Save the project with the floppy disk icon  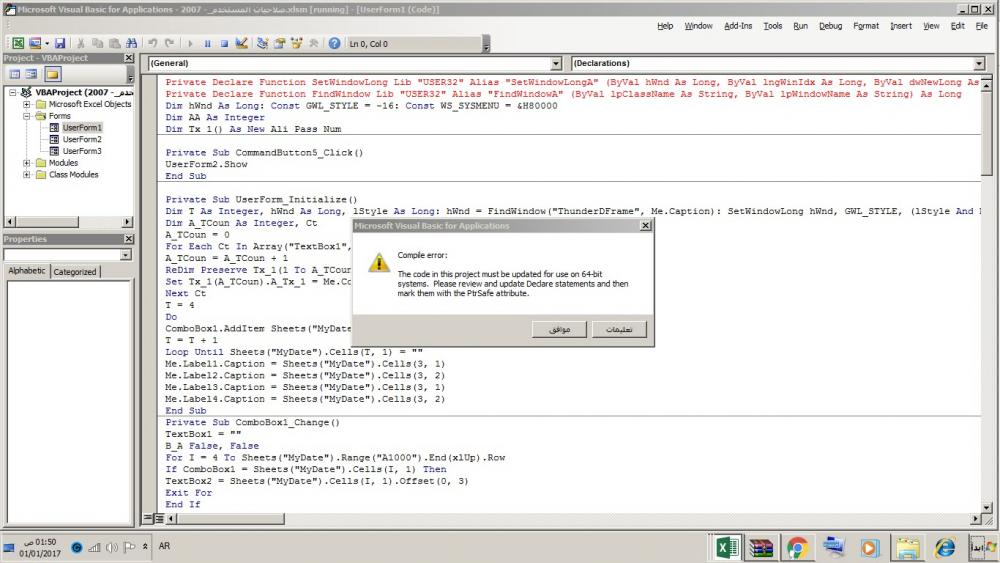(x=60, y=43)
